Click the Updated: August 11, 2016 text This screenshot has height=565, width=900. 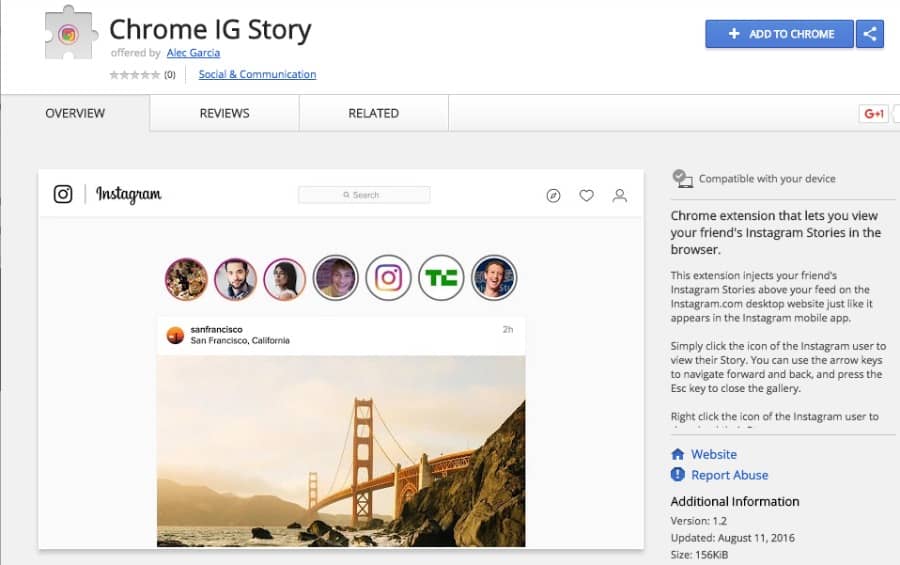point(732,538)
